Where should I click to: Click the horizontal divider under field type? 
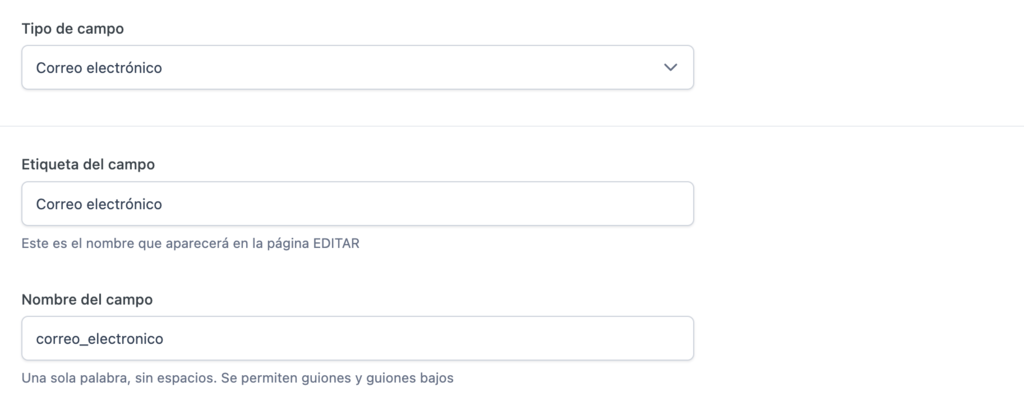click(512, 127)
